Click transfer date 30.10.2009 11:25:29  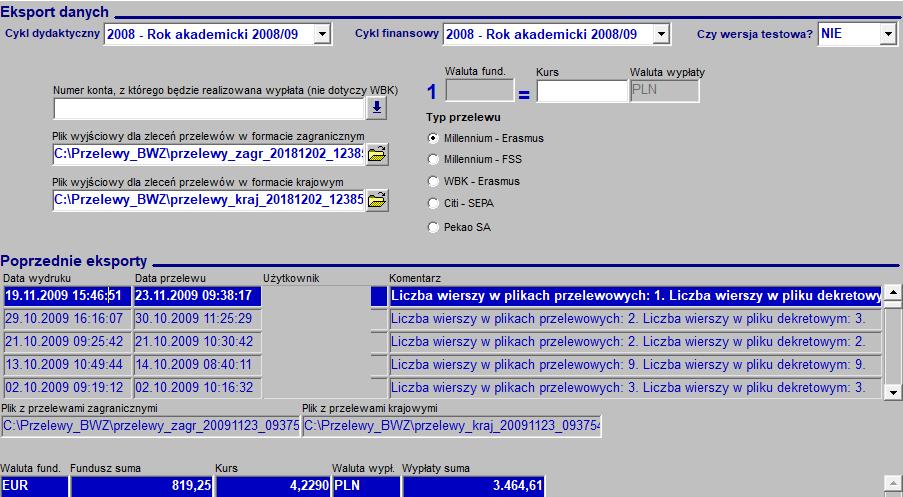click(x=198, y=319)
